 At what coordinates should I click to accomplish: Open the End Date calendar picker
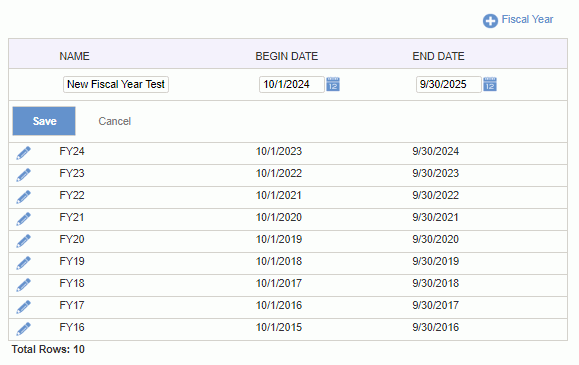[x=490, y=84]
